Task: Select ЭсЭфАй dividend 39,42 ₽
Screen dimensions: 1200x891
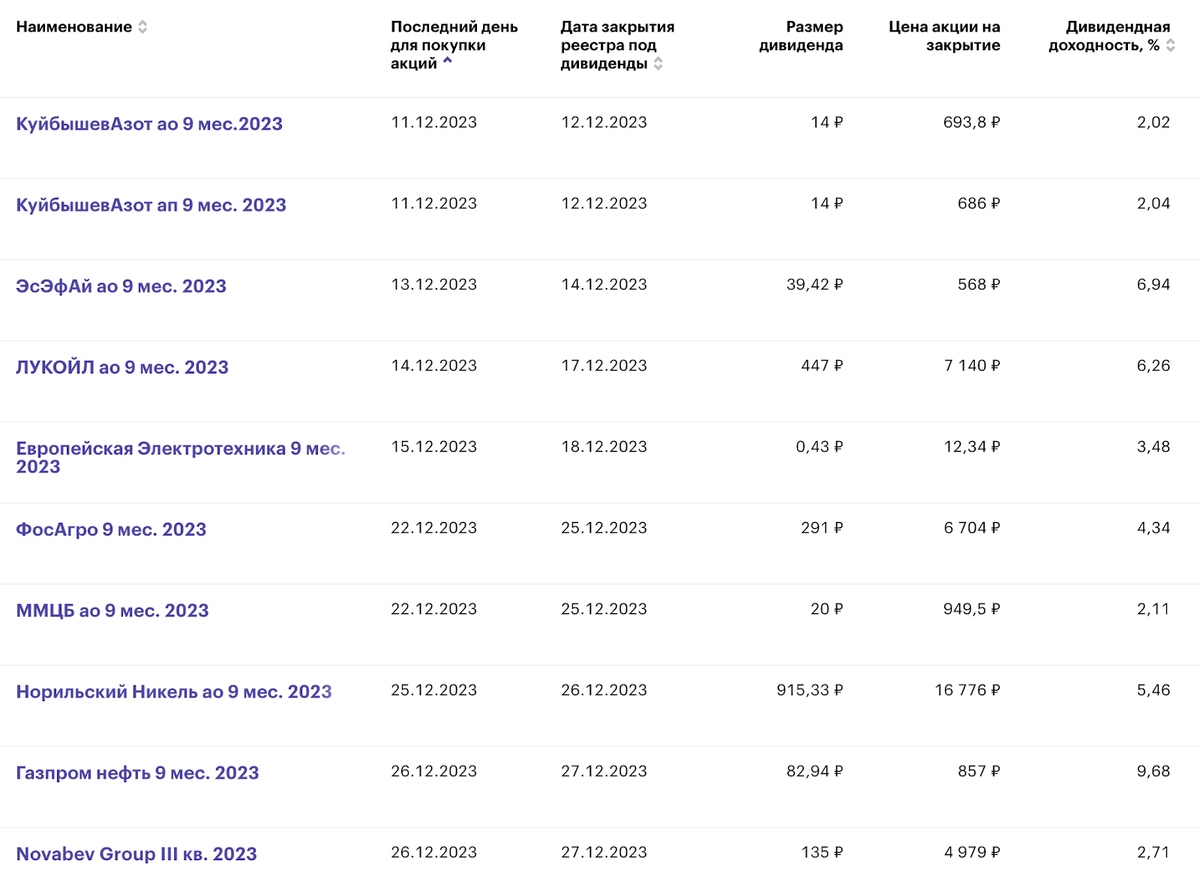Action: [x=815, y=284]
